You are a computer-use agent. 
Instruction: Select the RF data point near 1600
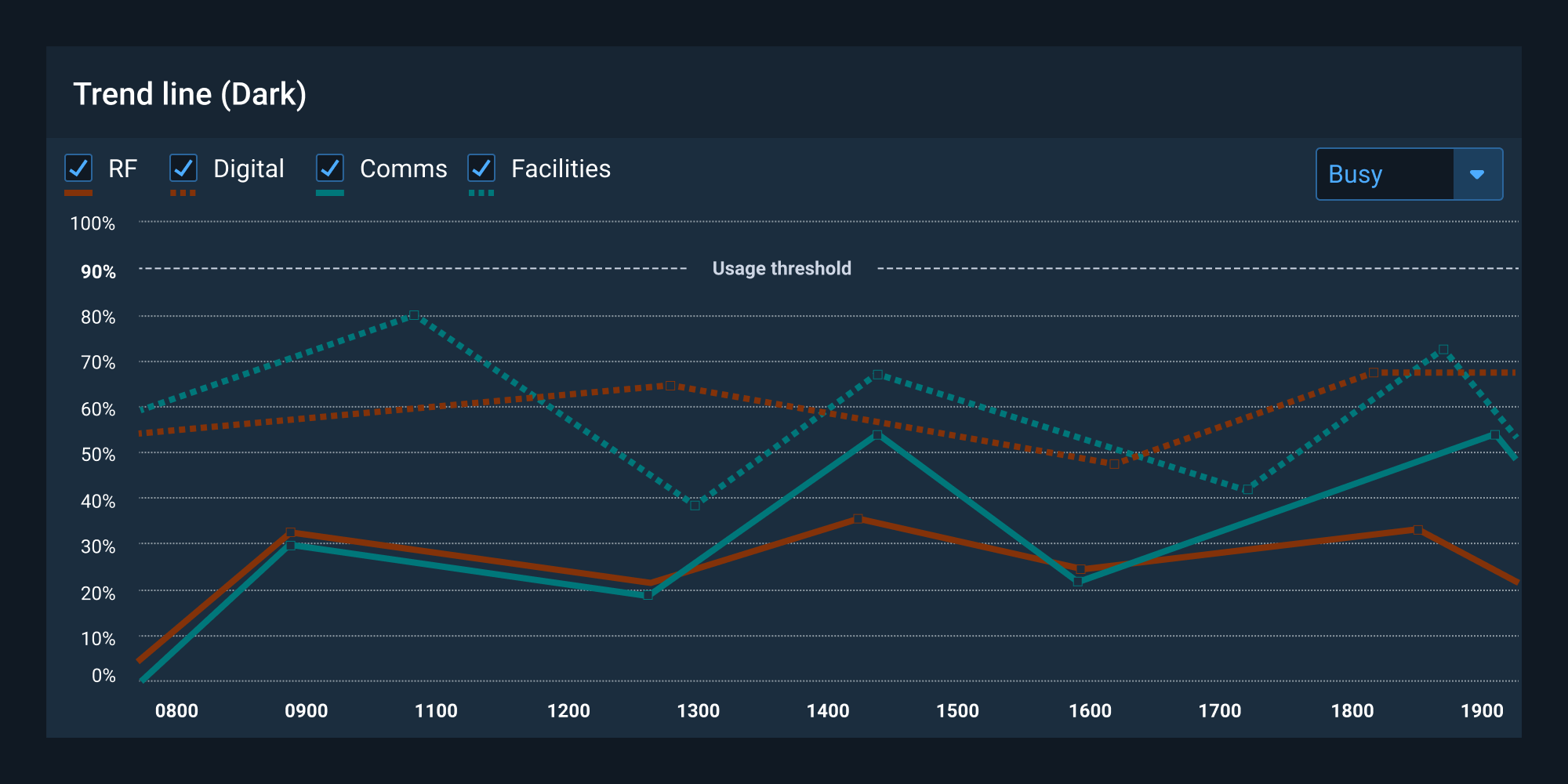1080,570
